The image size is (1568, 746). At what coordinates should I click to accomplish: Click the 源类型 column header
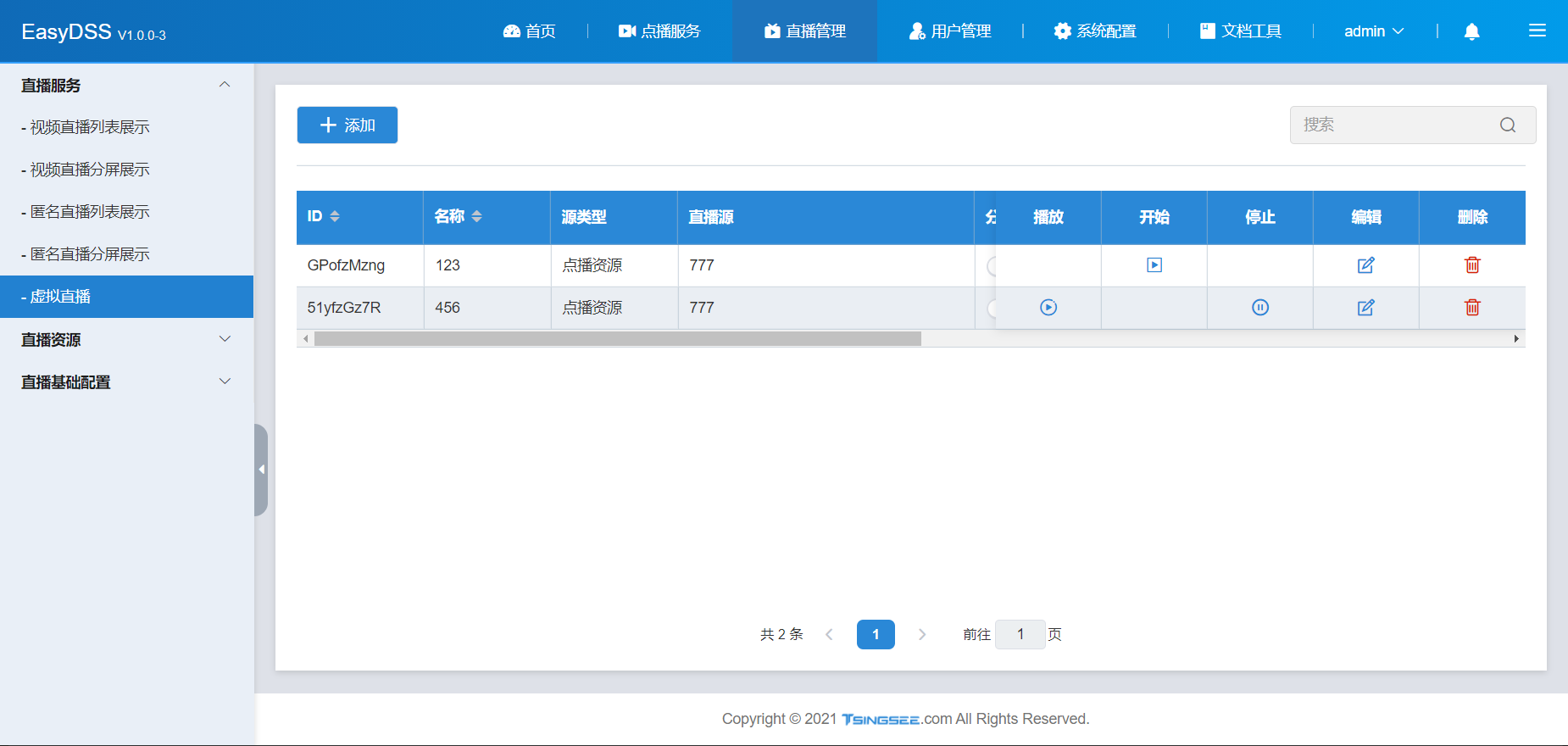tap(584, 217)
